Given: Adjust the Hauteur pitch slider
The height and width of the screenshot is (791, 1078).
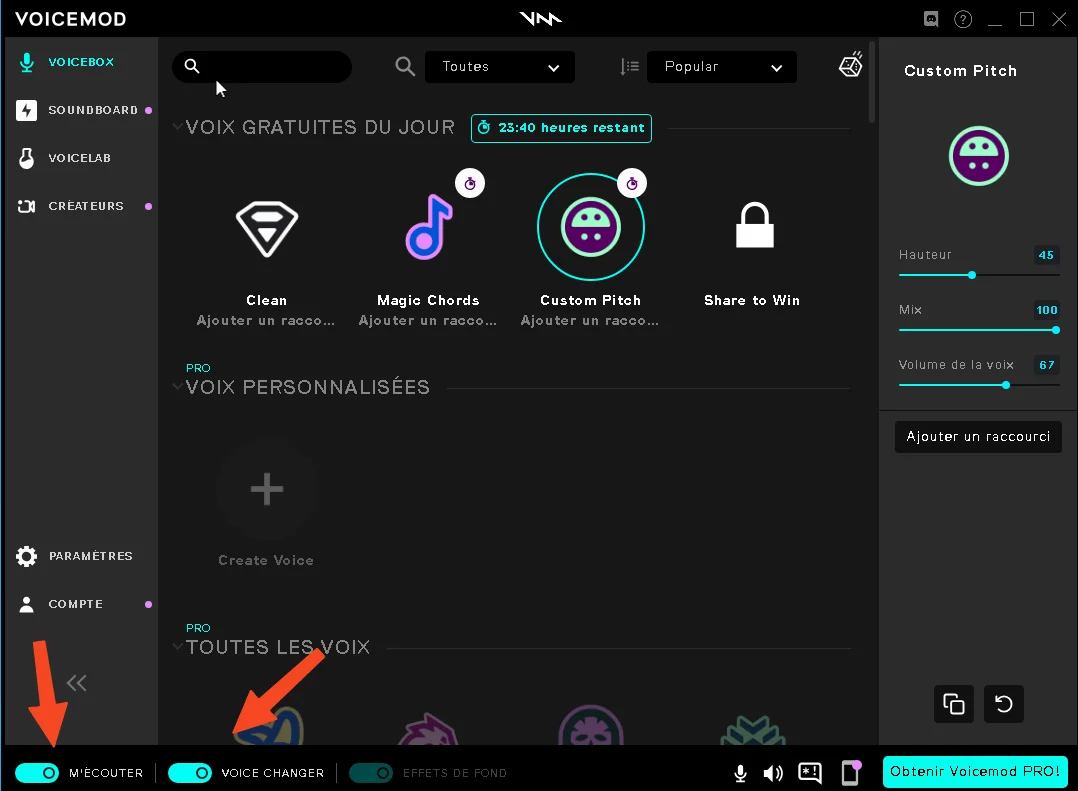Looking at the screenshot, I should click(x=979, y=275).
